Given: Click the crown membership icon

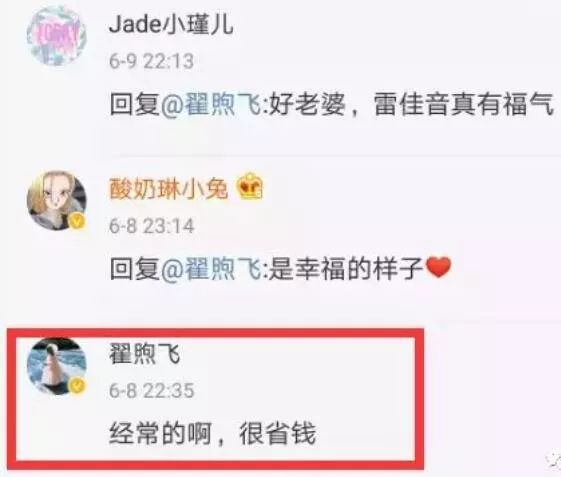Looking at the screenshot, I should pyautogui.click(x=250, y=186).
